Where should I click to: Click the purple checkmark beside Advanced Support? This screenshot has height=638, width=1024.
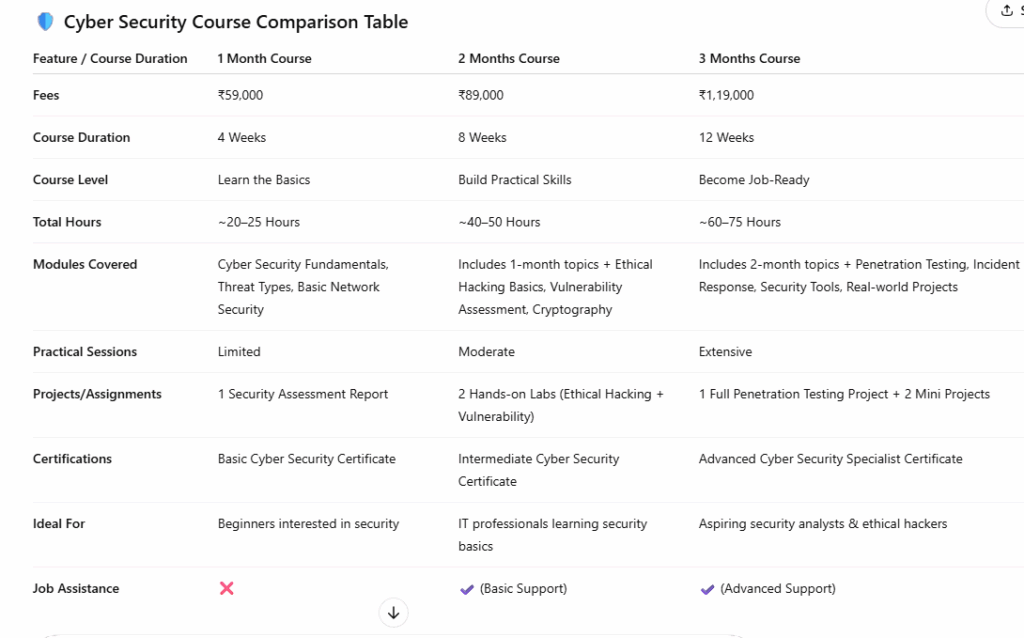[x=707, y=589]
